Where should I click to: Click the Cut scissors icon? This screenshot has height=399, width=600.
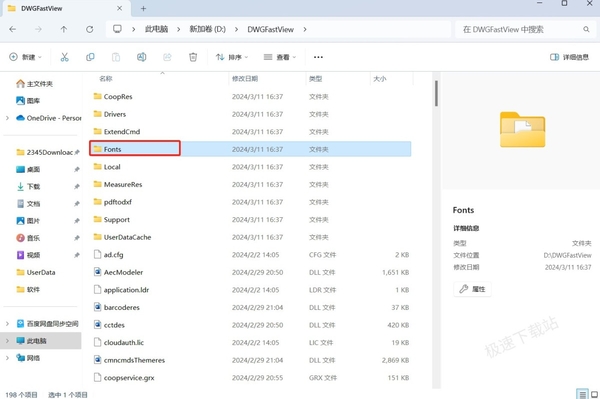pyautogui.click(x=64, y=57)
